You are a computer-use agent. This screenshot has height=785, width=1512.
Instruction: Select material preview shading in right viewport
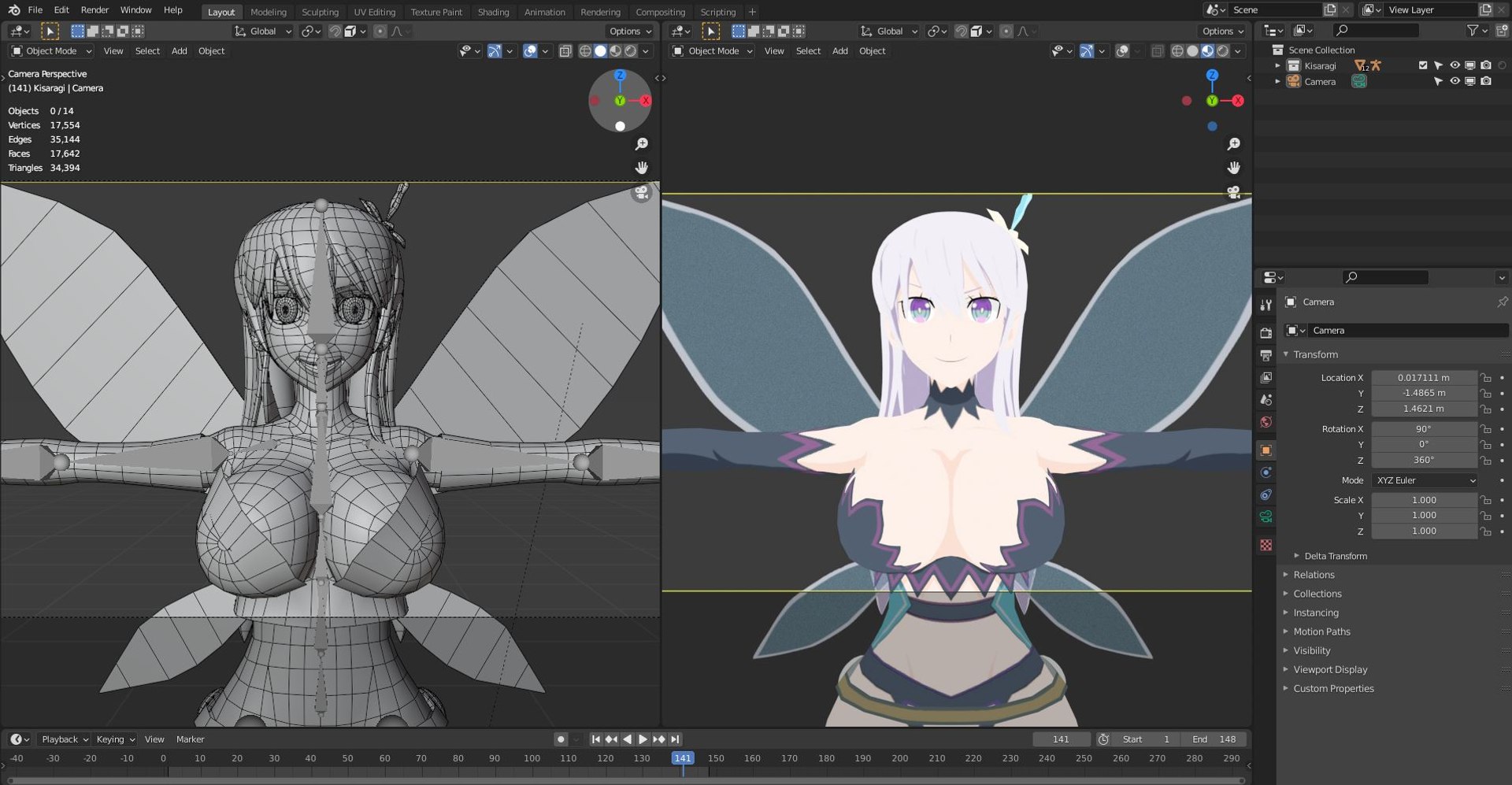coord(1207,51)
